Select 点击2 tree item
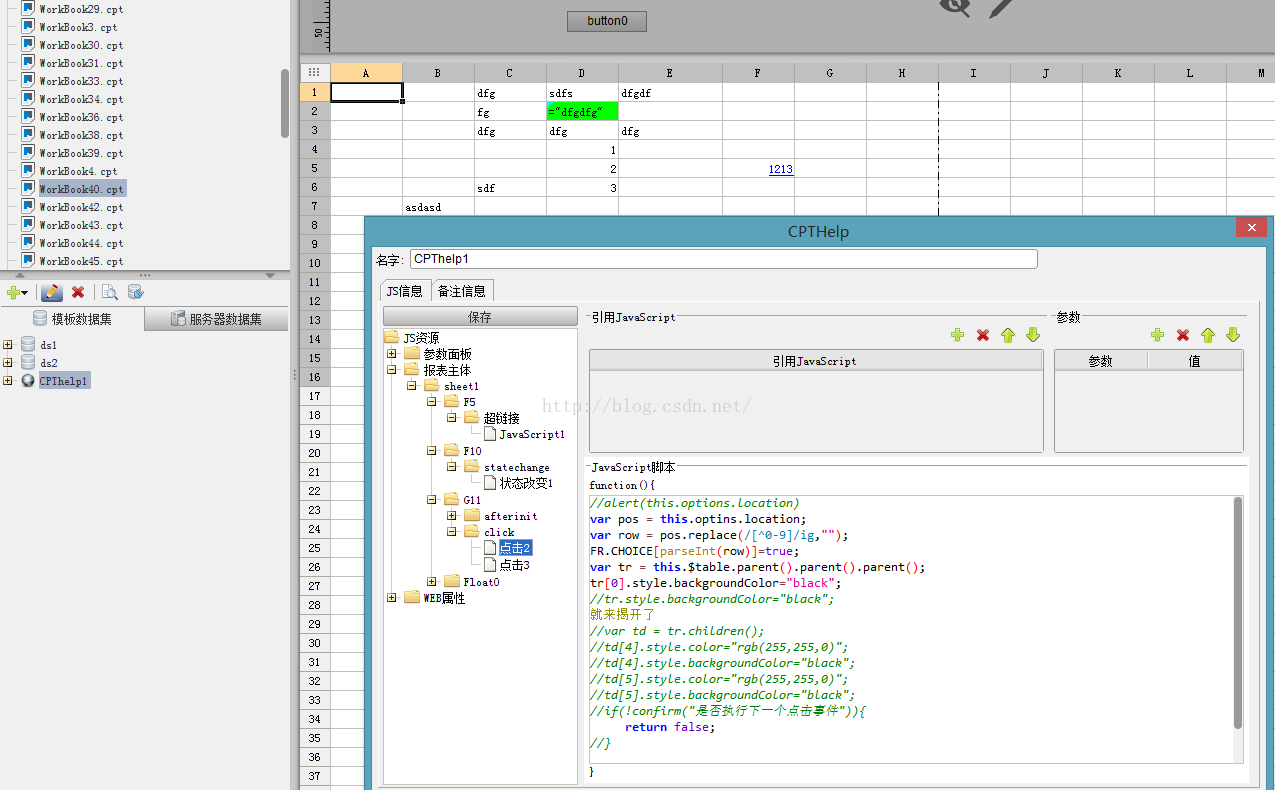 tap(515, 548)
